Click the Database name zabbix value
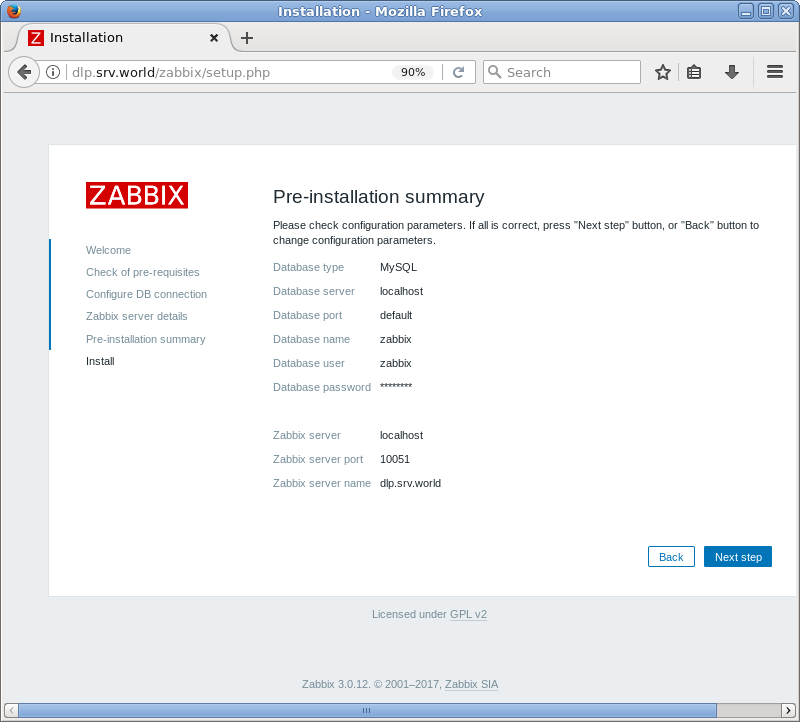 pyautogui.click(x=395, y=339)
